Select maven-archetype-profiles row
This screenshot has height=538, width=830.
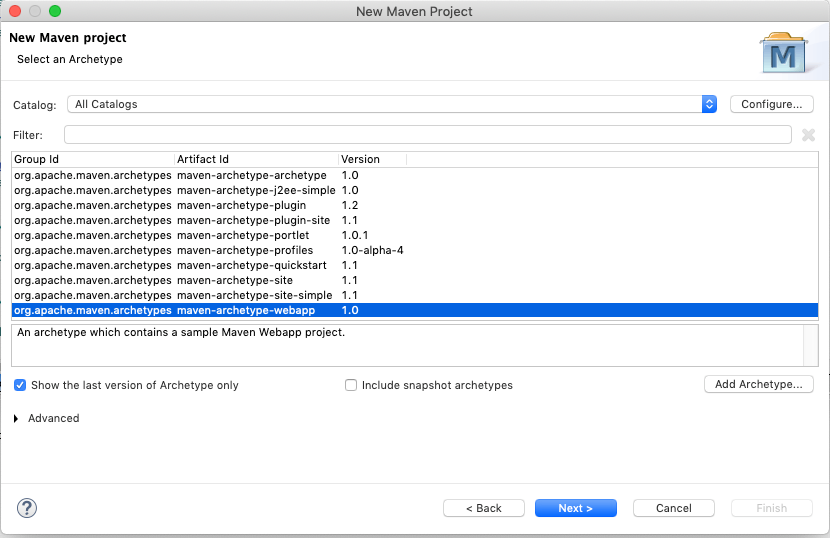click(415, 250)
